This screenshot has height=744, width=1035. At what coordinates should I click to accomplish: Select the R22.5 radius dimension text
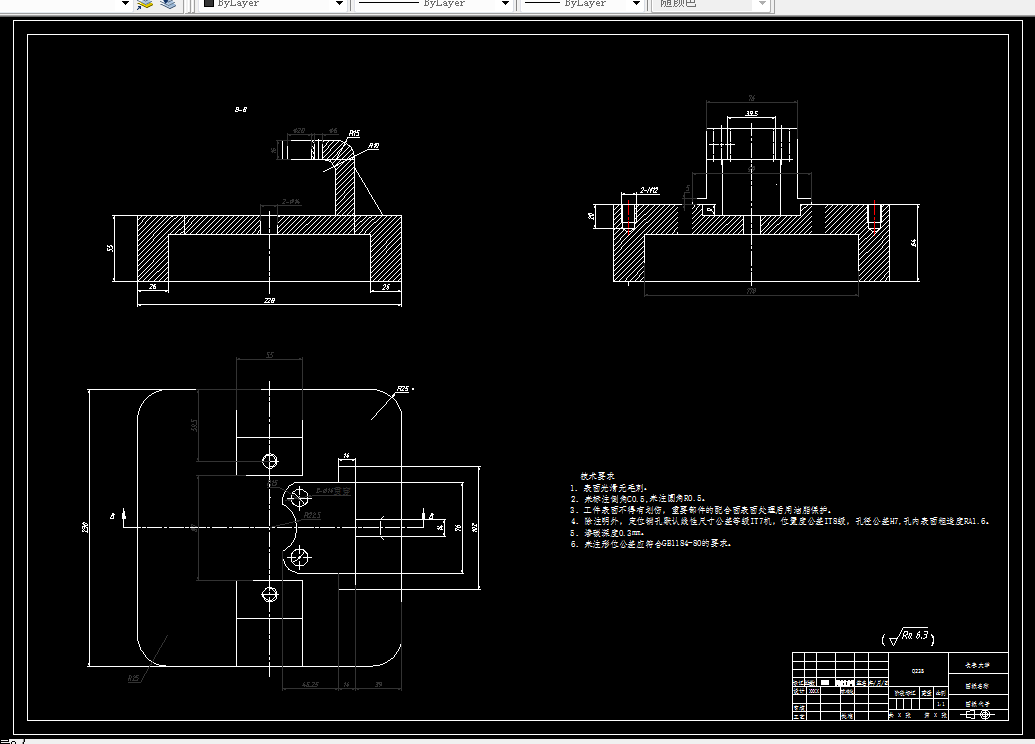[312, 516]
